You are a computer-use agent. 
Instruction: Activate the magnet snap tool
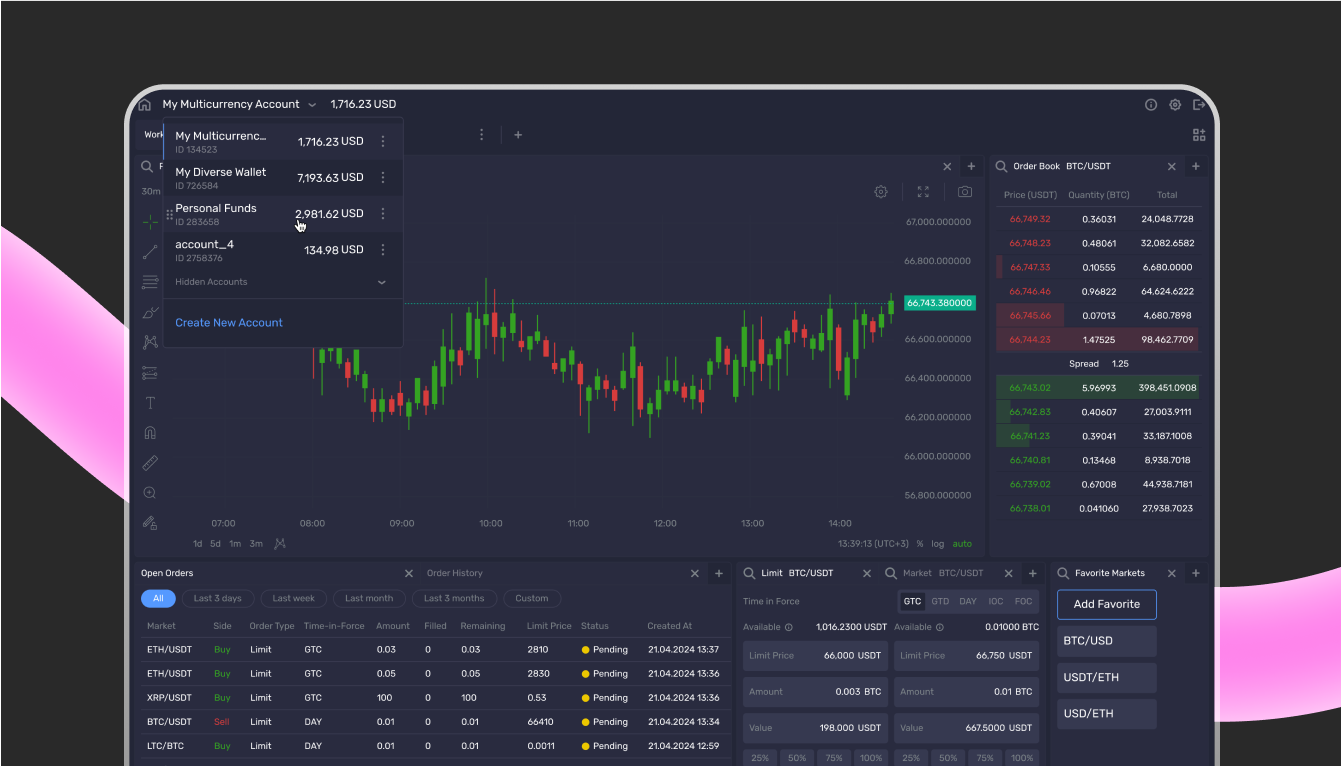click(x=150, y=433)
